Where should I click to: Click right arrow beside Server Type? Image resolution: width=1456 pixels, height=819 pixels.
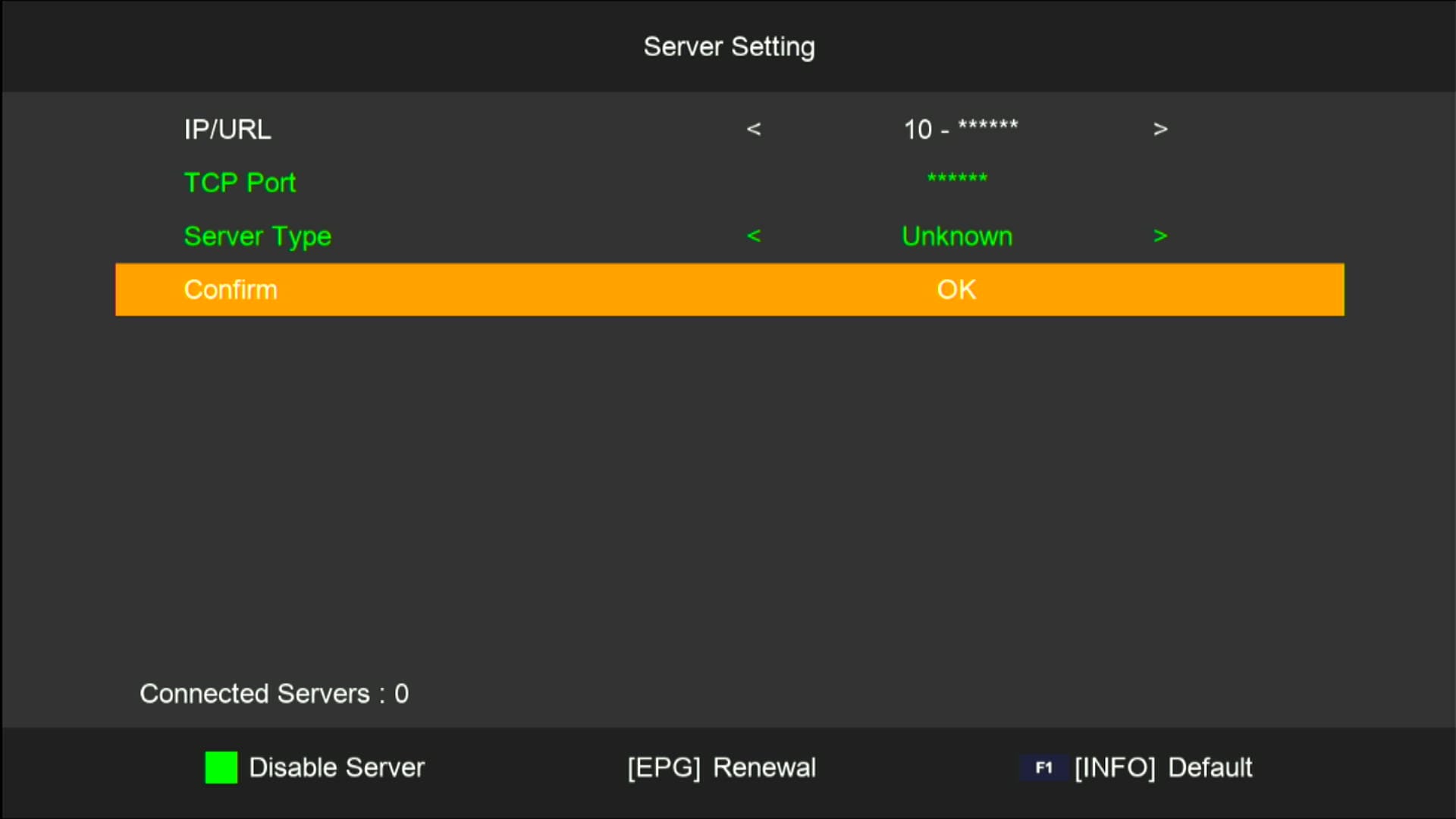tap(1159, 236)
